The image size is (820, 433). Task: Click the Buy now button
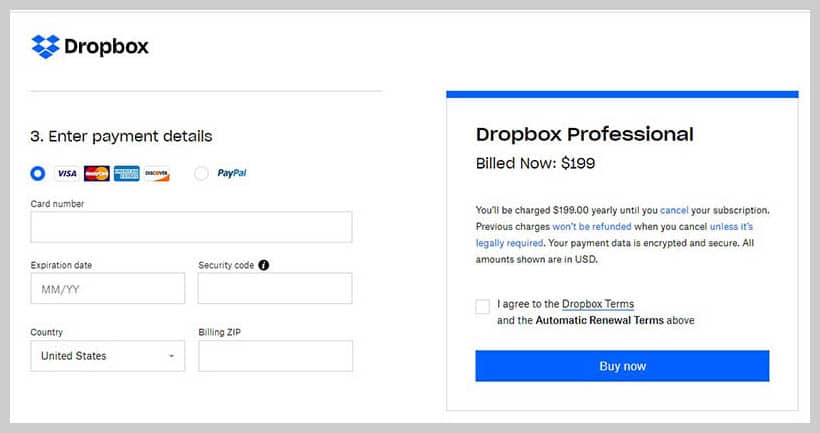(622, 366)
